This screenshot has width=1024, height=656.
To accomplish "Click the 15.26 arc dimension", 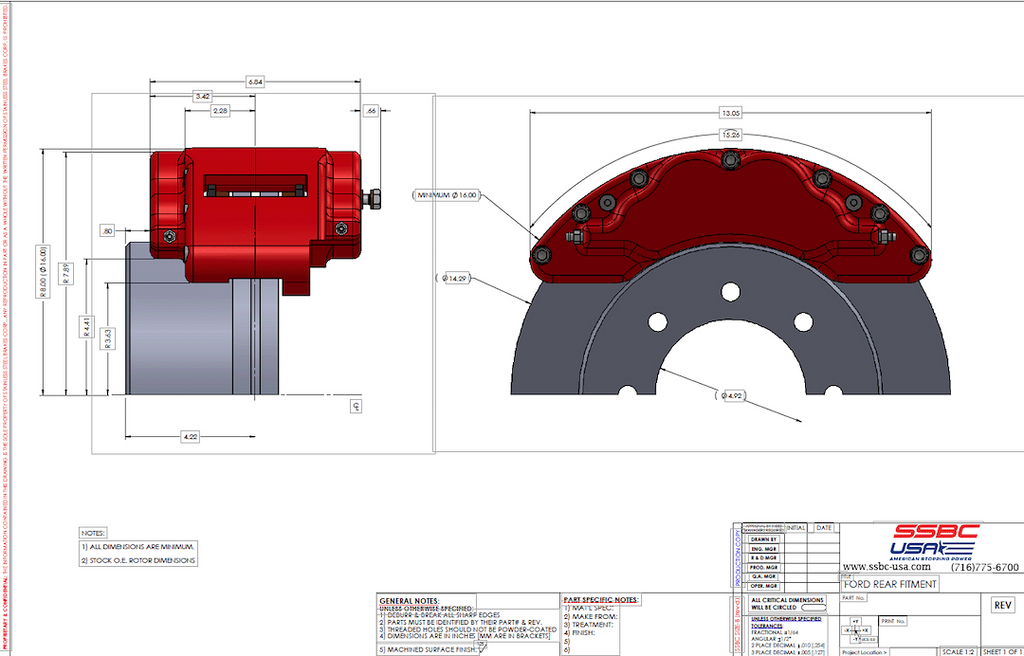I will coord(730,135).
